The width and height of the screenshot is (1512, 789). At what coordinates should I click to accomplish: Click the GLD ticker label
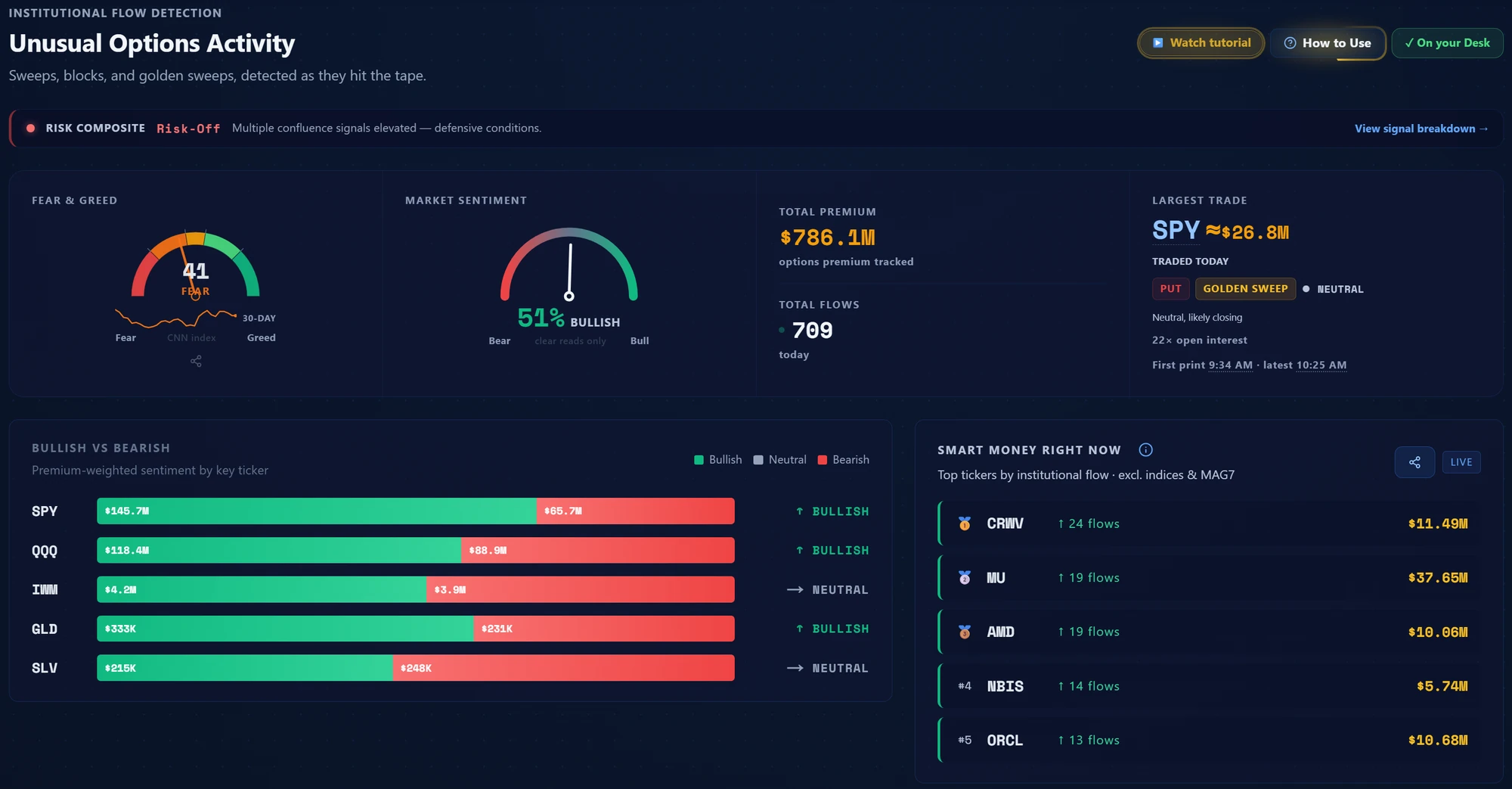point(45,629)
